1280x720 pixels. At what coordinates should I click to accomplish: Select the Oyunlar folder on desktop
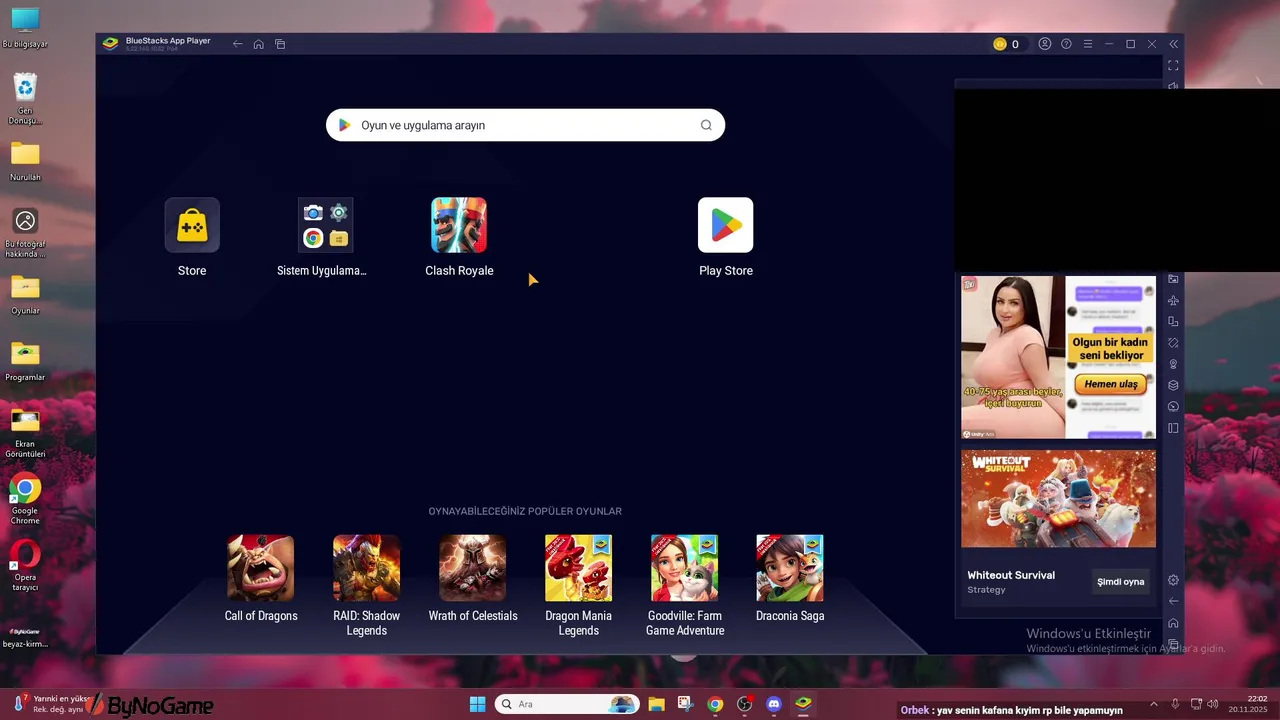[25, 295]
